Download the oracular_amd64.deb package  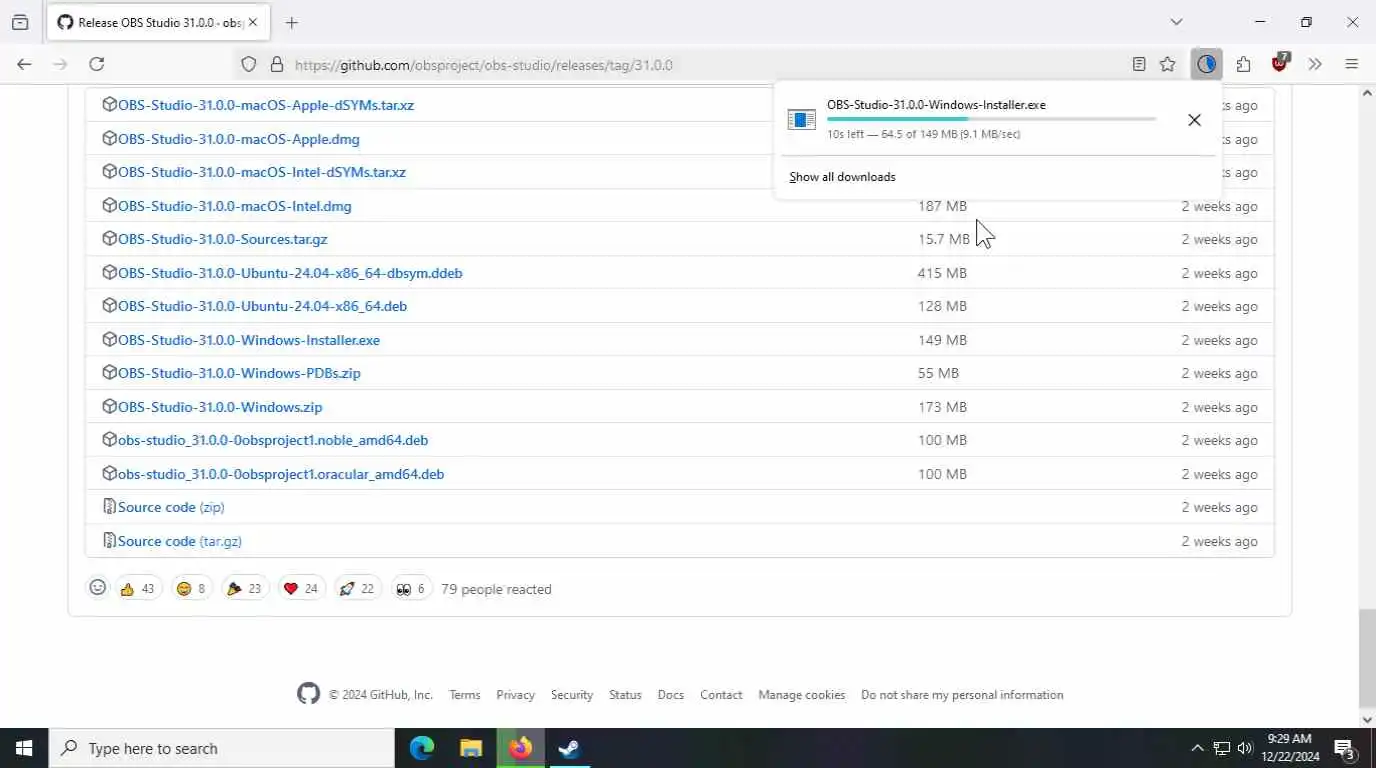tap(281, 474)
